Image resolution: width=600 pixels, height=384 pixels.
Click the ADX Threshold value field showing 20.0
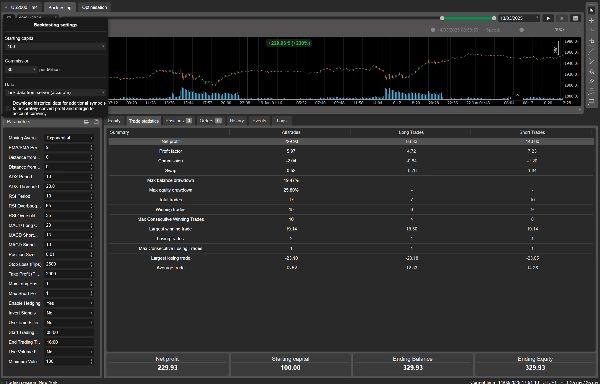(x=69, y=186)
